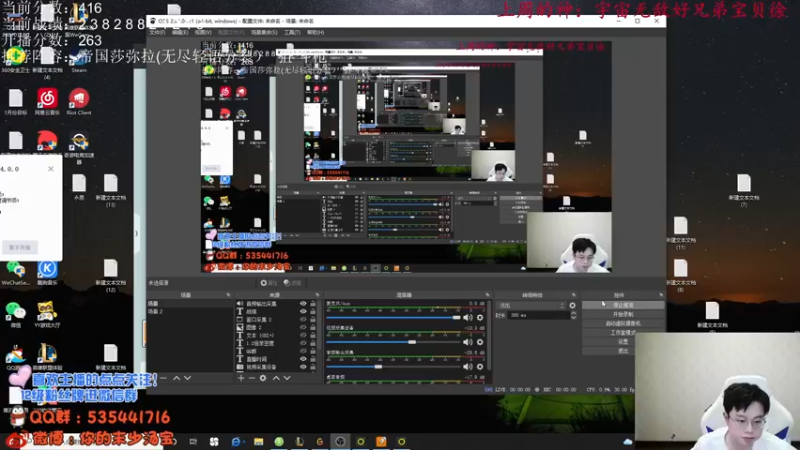Move selected scene up
This screenshot has height=450, width=800.
[x=177, y=378]
